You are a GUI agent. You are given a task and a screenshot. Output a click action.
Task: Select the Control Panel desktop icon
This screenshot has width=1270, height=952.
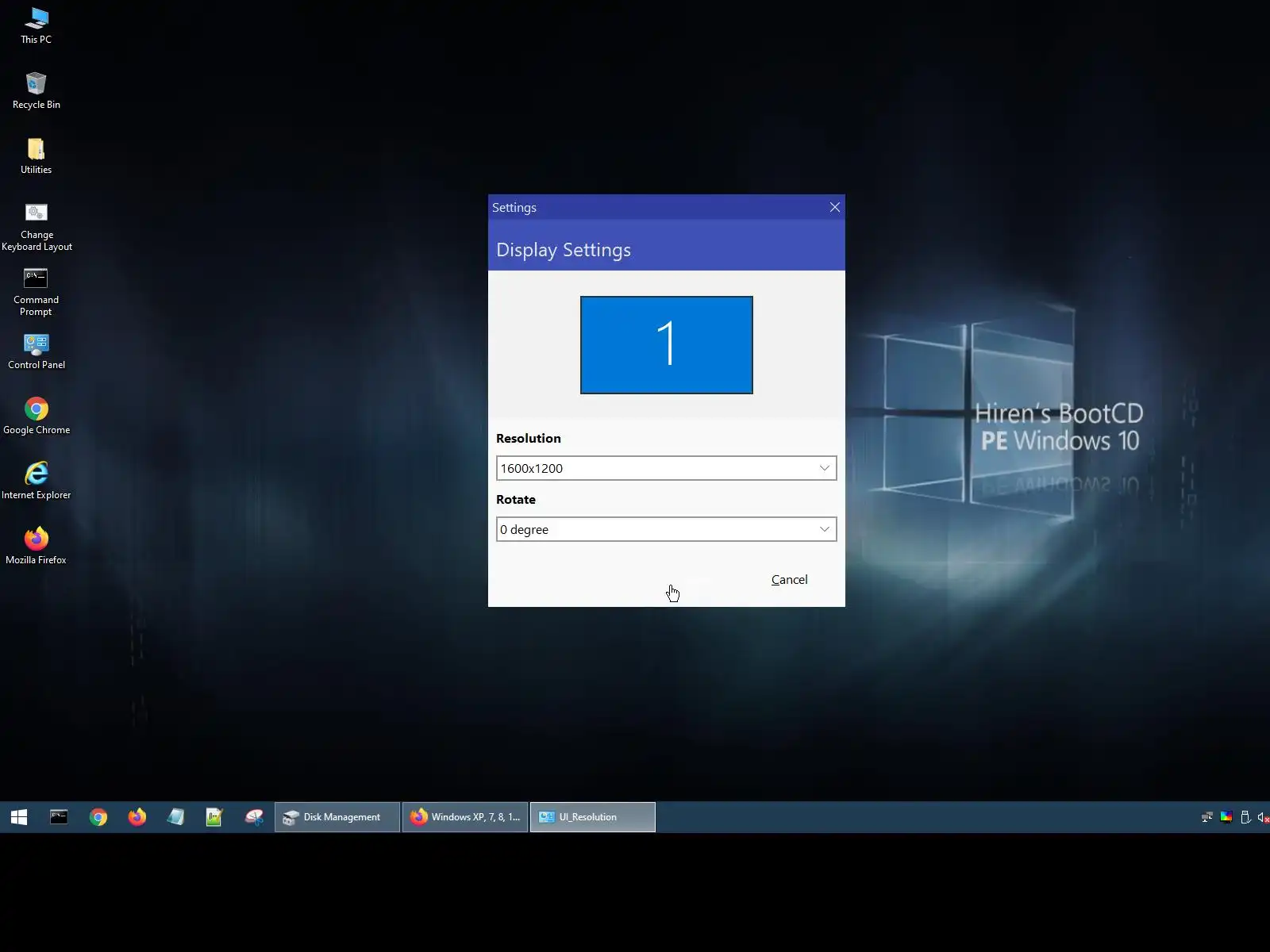point(37,351)
